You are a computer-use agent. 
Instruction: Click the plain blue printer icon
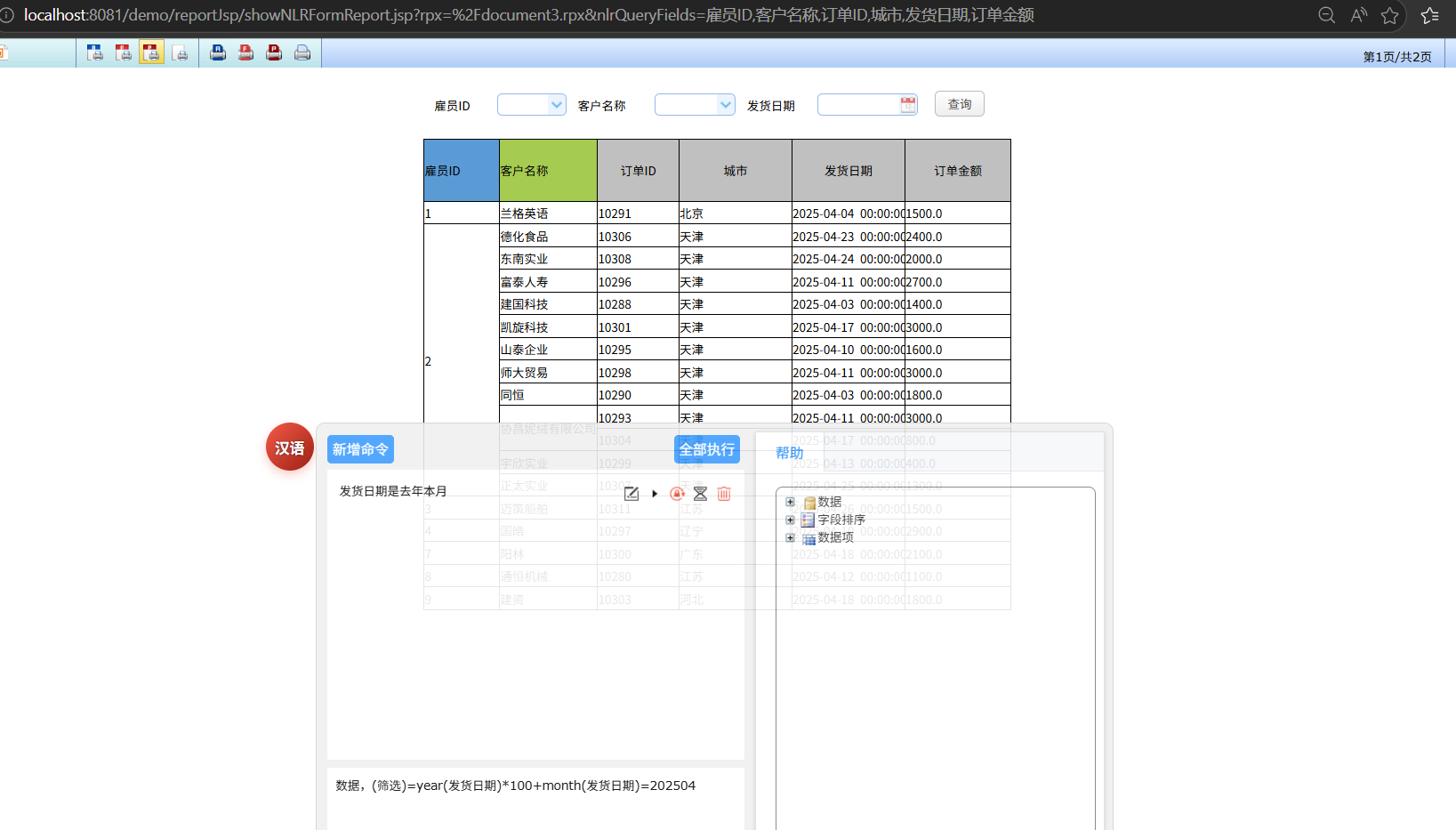point(302,52)
